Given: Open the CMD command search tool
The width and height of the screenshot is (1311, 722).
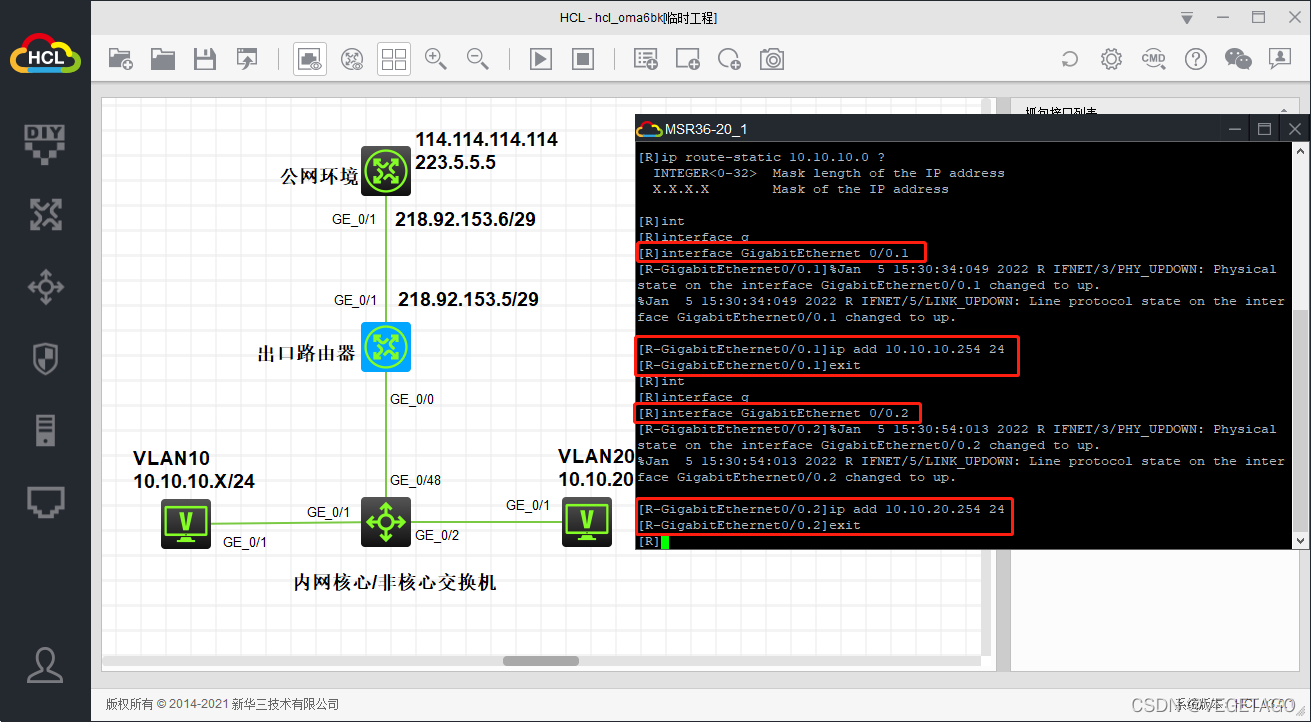Looking at the screenshot, I should (1153, 60).
